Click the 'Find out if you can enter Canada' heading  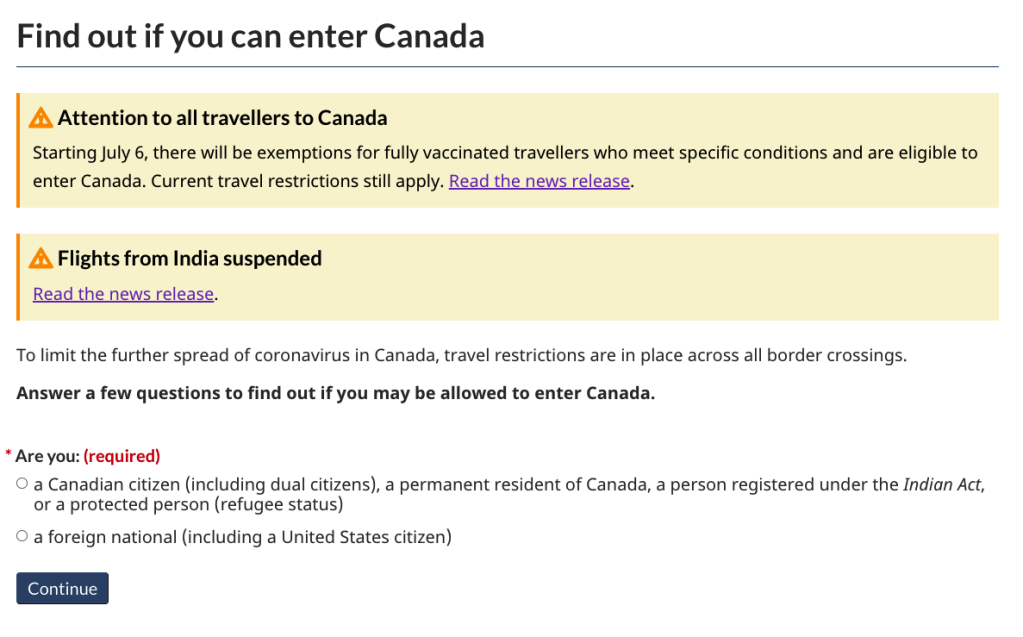[250, 36]
